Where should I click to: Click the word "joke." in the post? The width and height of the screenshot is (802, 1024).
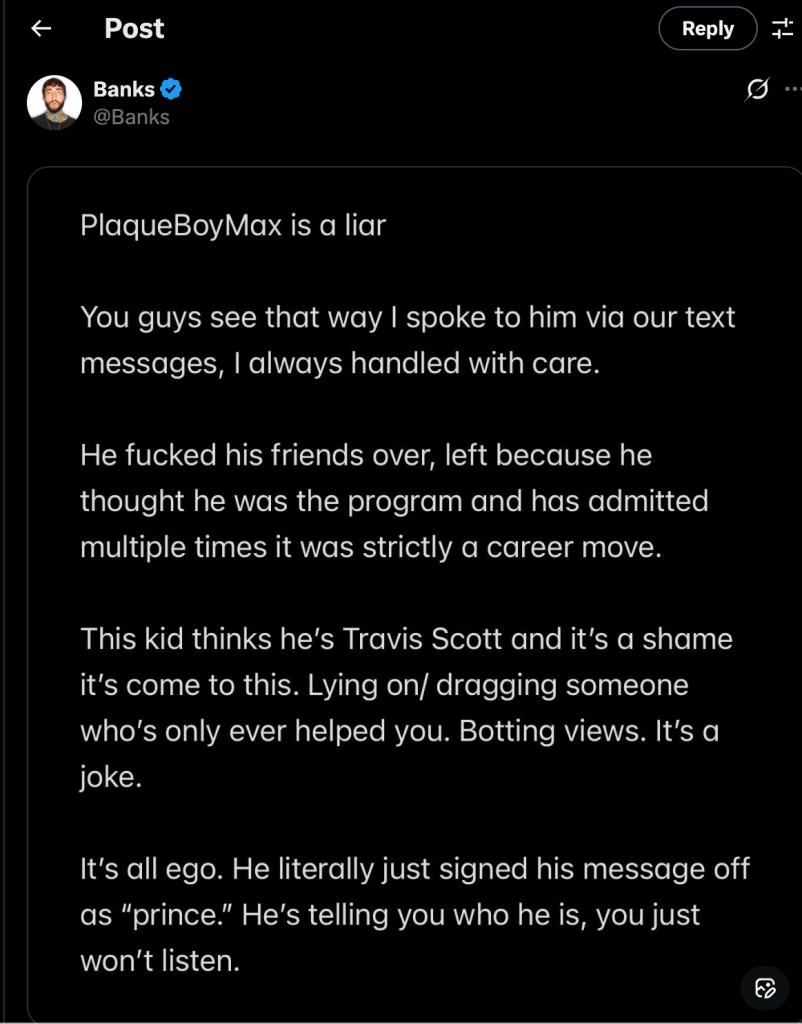pyautogui.click(x=110, y=777)
